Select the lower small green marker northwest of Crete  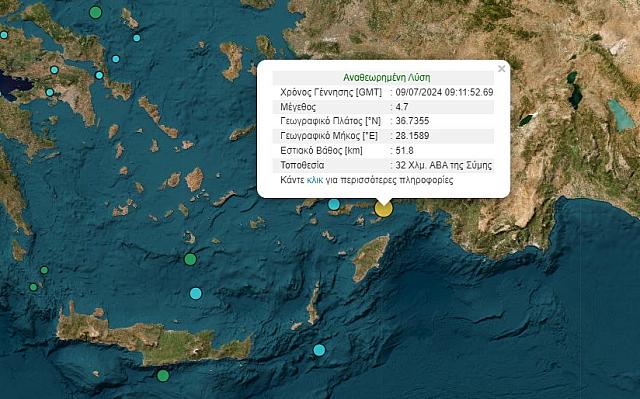pyautogui.click(x=33, y=287)
